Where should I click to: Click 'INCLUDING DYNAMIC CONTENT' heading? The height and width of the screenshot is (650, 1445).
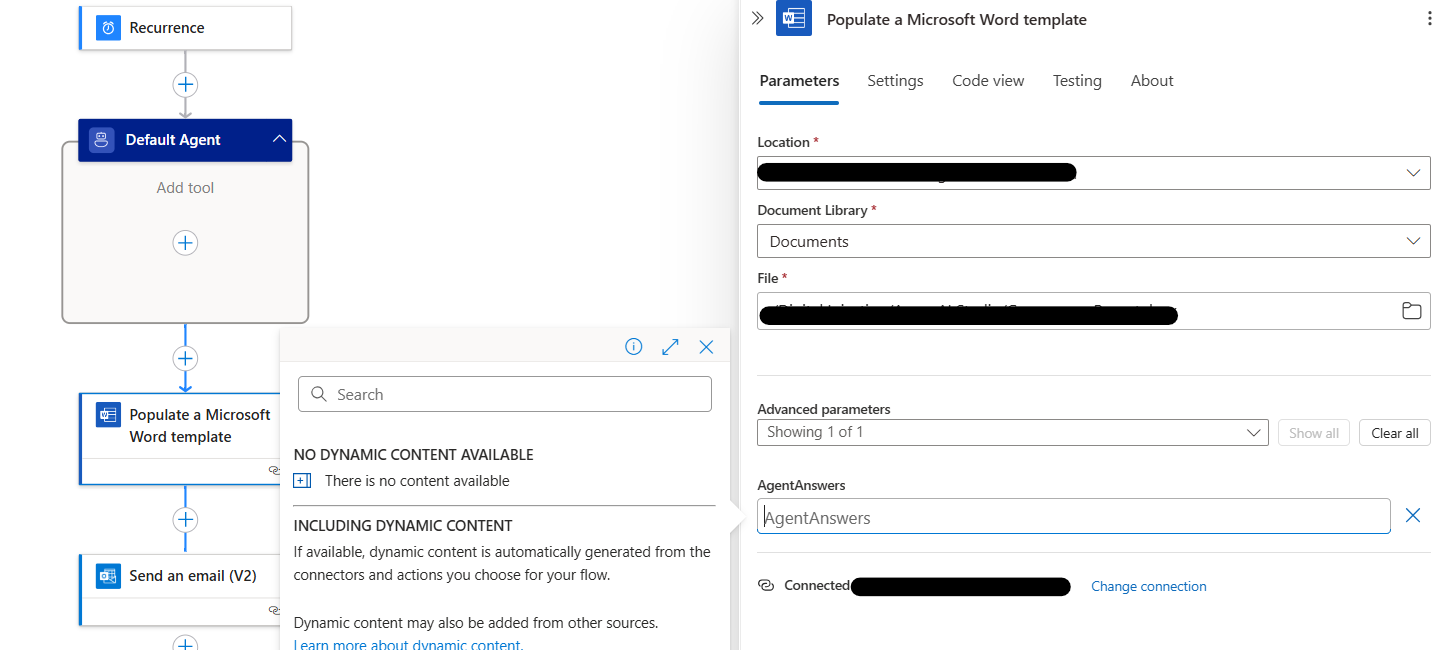[403, 526]
